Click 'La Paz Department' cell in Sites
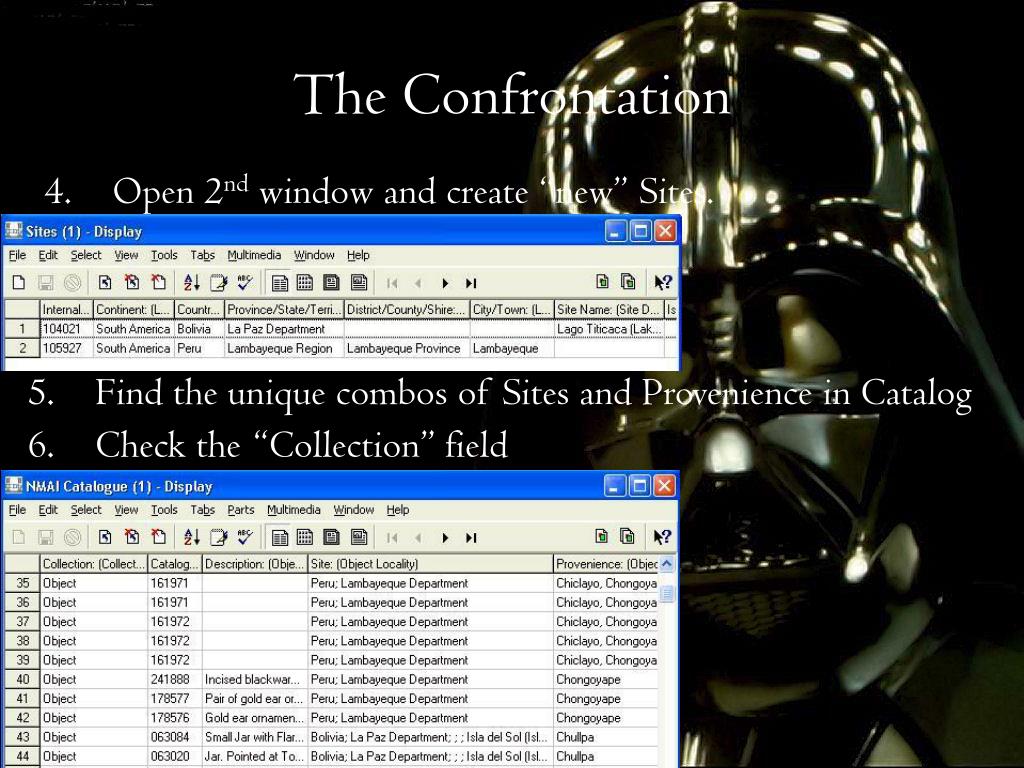This screenshot has width=1024, height=768. point(284,328)
